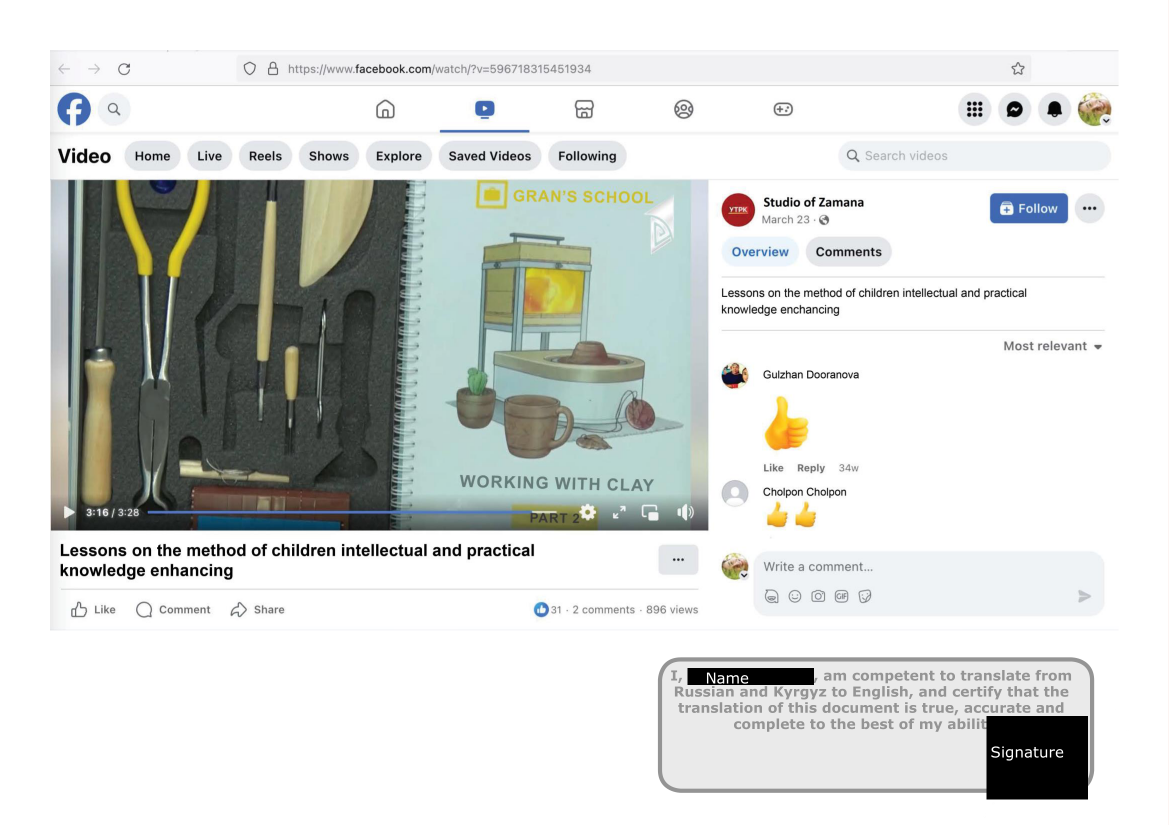Open Gulzhan Dooranova's profile
This screenshot has width=1169, height=826.
click(810, 375)
